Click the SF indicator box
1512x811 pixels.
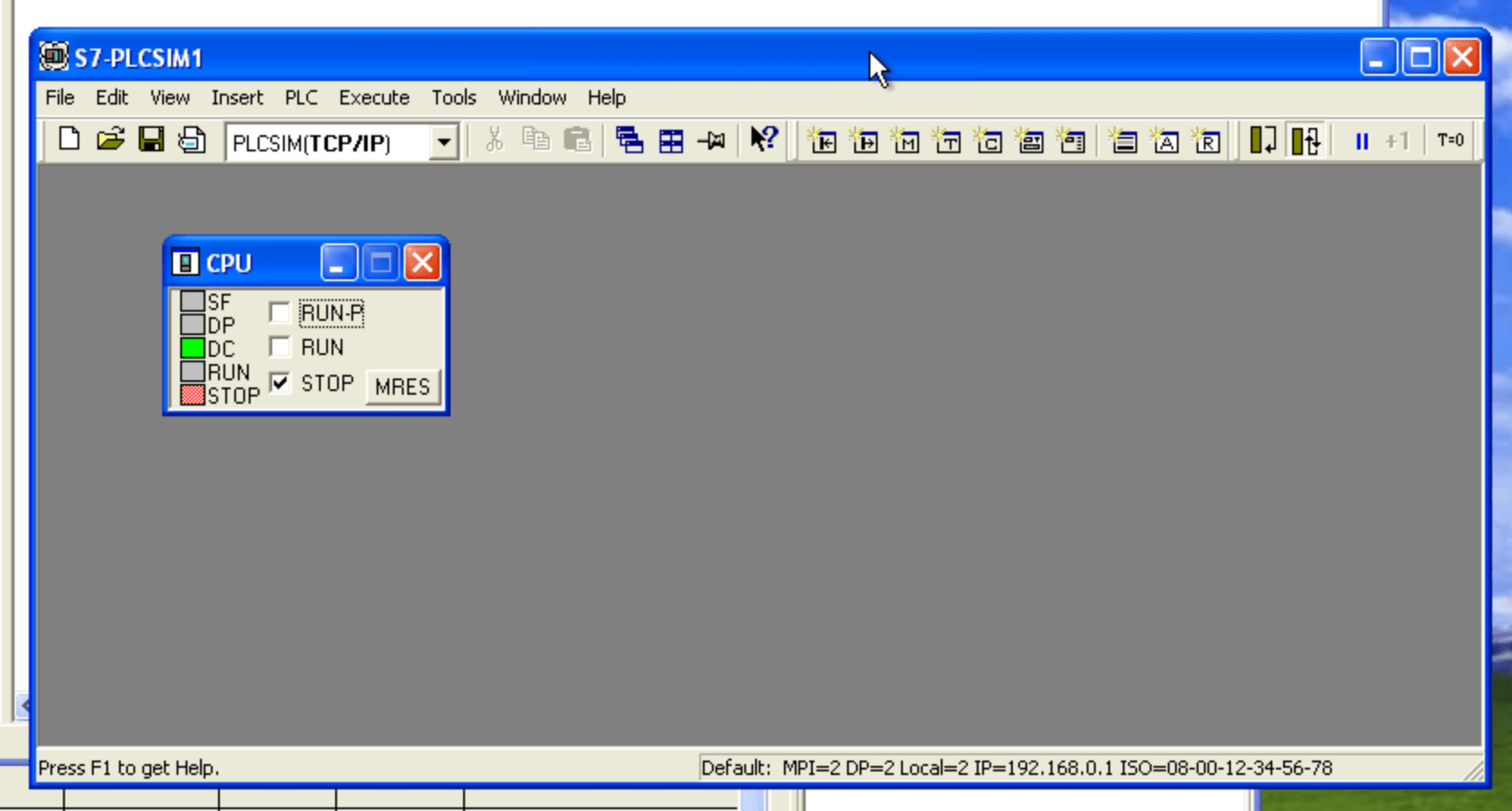pos(192,301)
